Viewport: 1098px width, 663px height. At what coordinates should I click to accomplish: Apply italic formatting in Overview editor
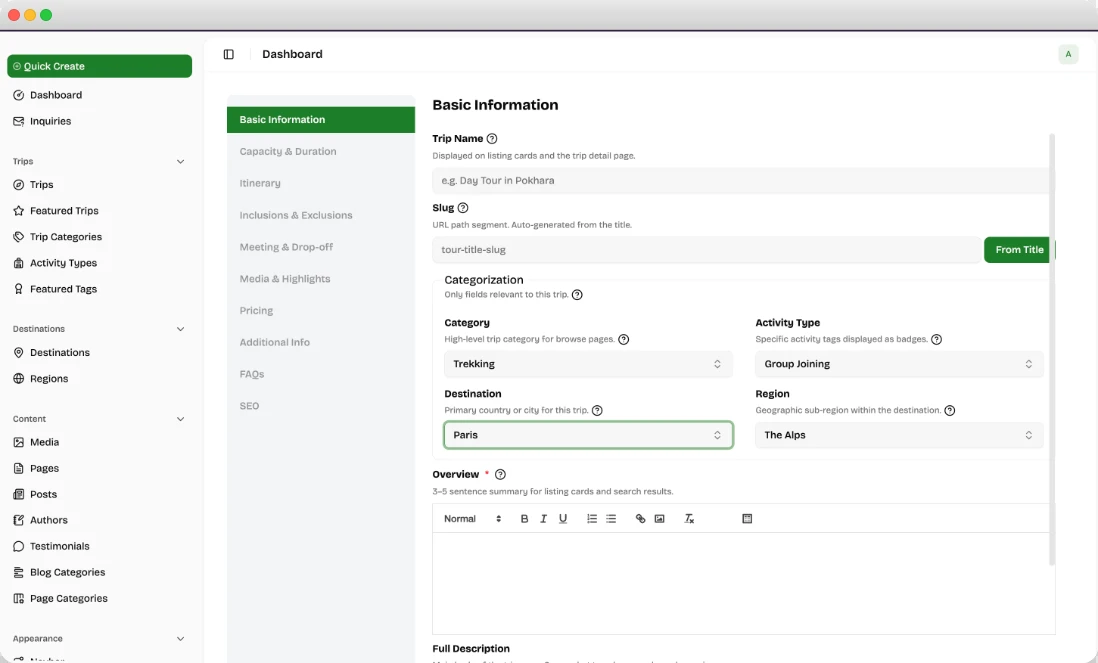(543, 519)
